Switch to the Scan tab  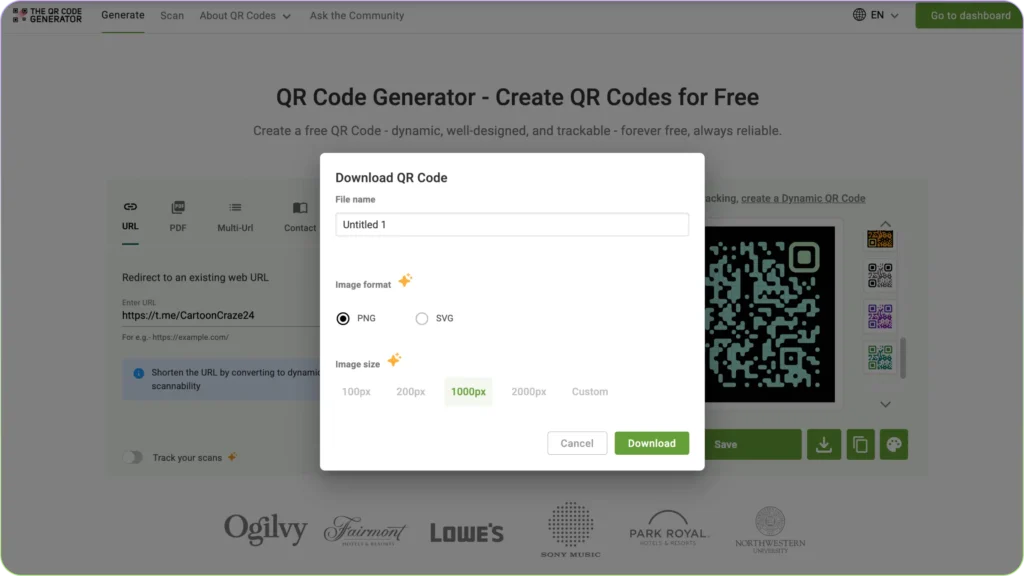[171, 16]
